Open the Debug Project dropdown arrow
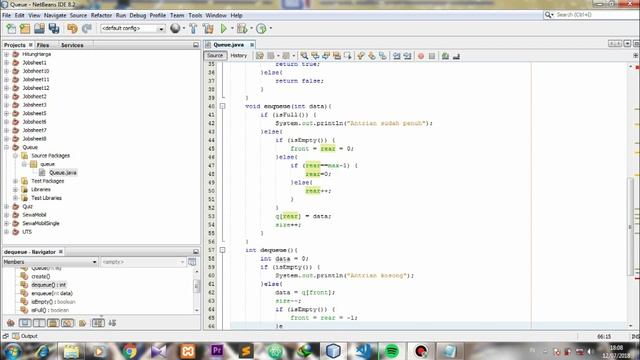 click(x=251, y=28)
